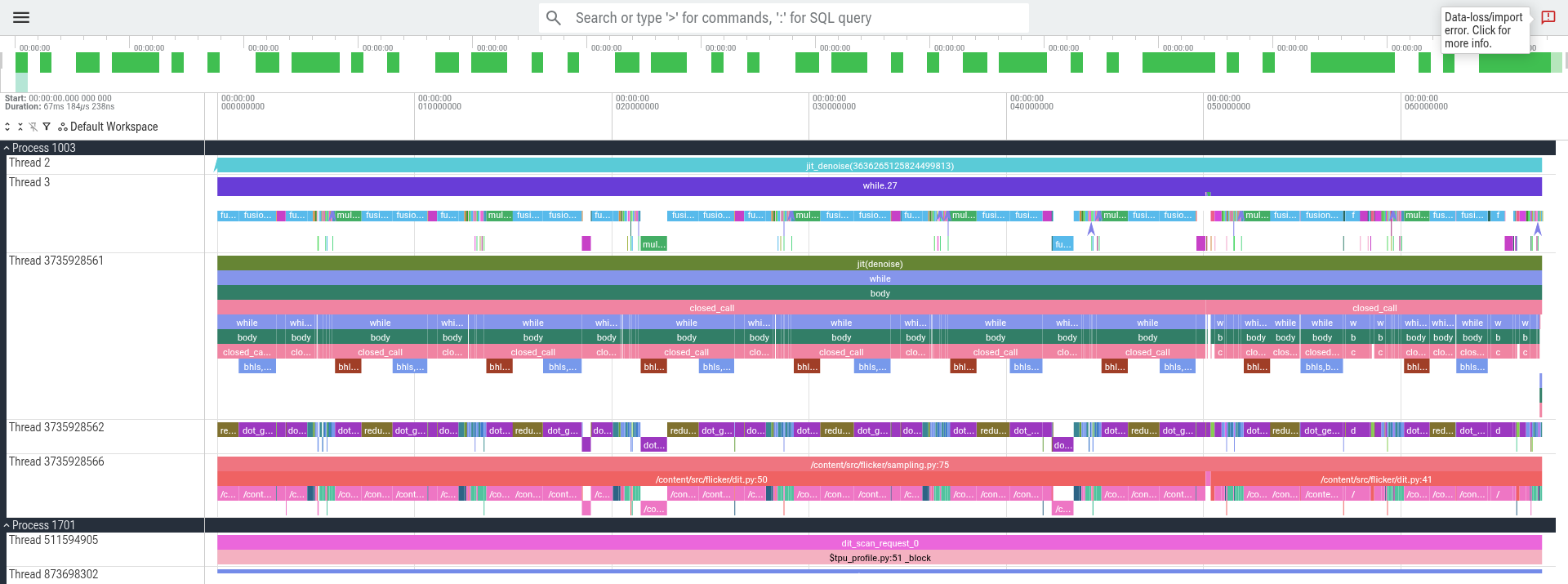
Task: Click the expand all tracks icon
Action: (7, 127)
